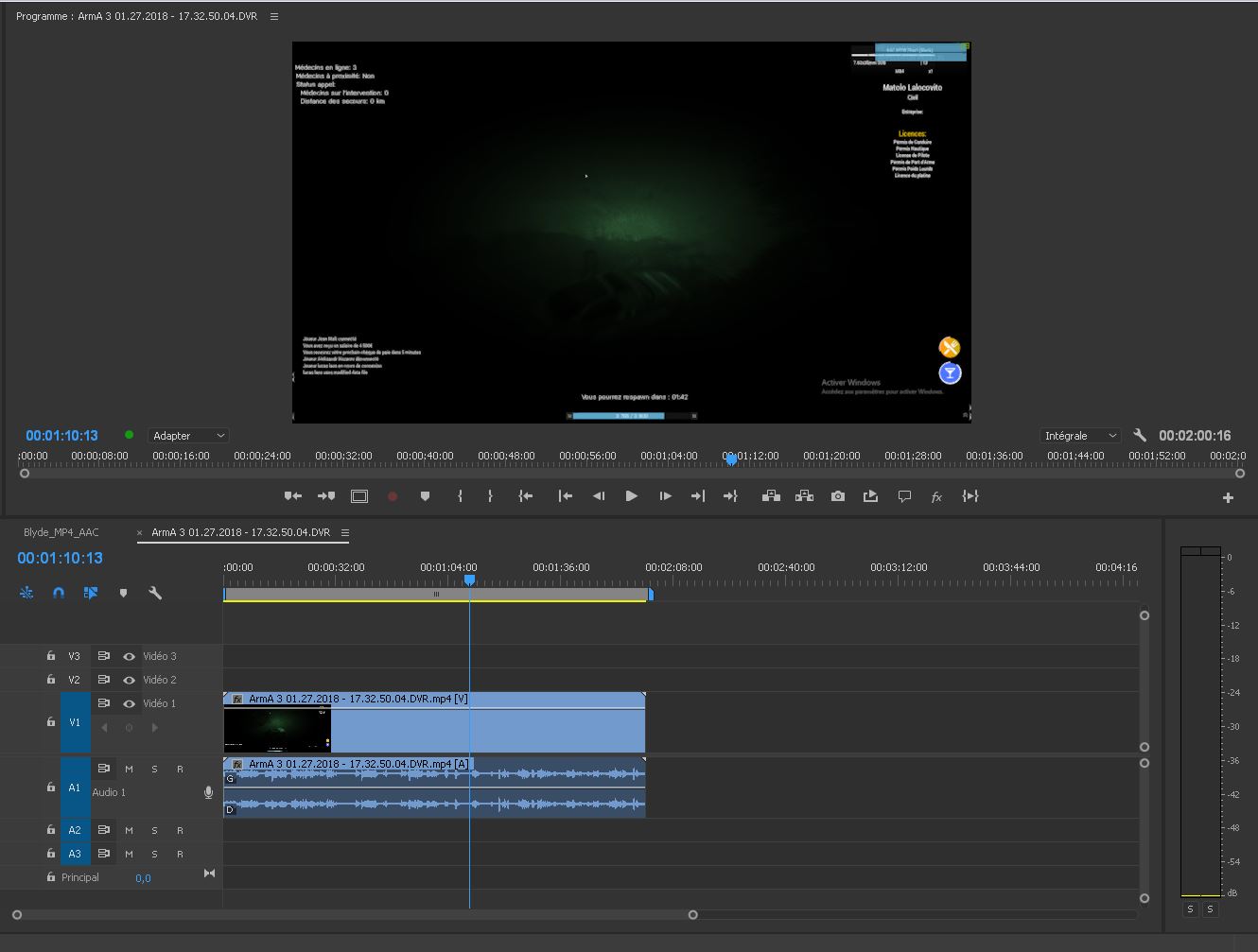Open the Intégrale playback resolution dropdown
This screenshot has width=1258, height=952.
click(1080, 436)
